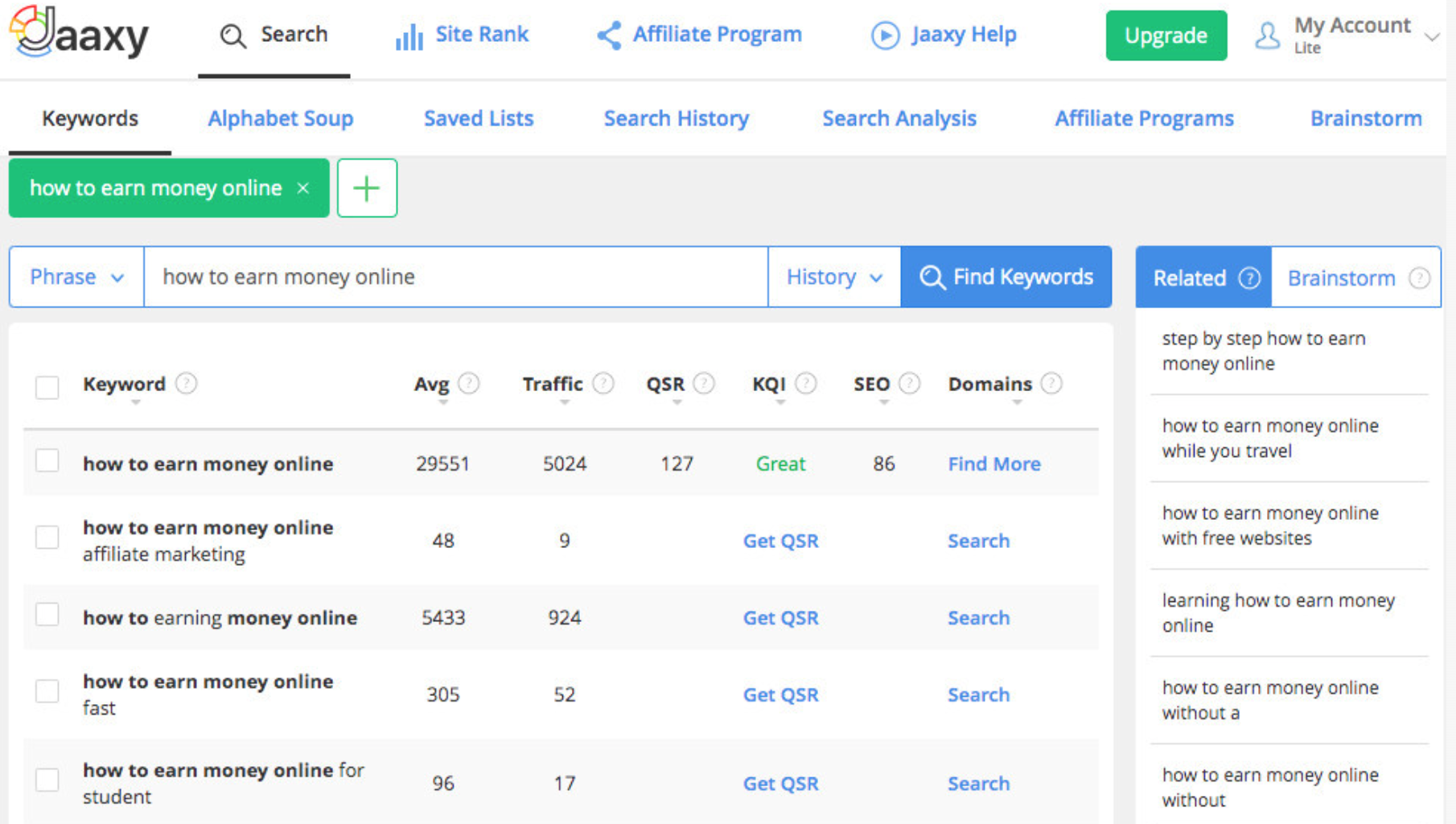Open Jaaxy Help in top navigation
The width and height of the screenshot is (1456, 824).
coord(944,35)
